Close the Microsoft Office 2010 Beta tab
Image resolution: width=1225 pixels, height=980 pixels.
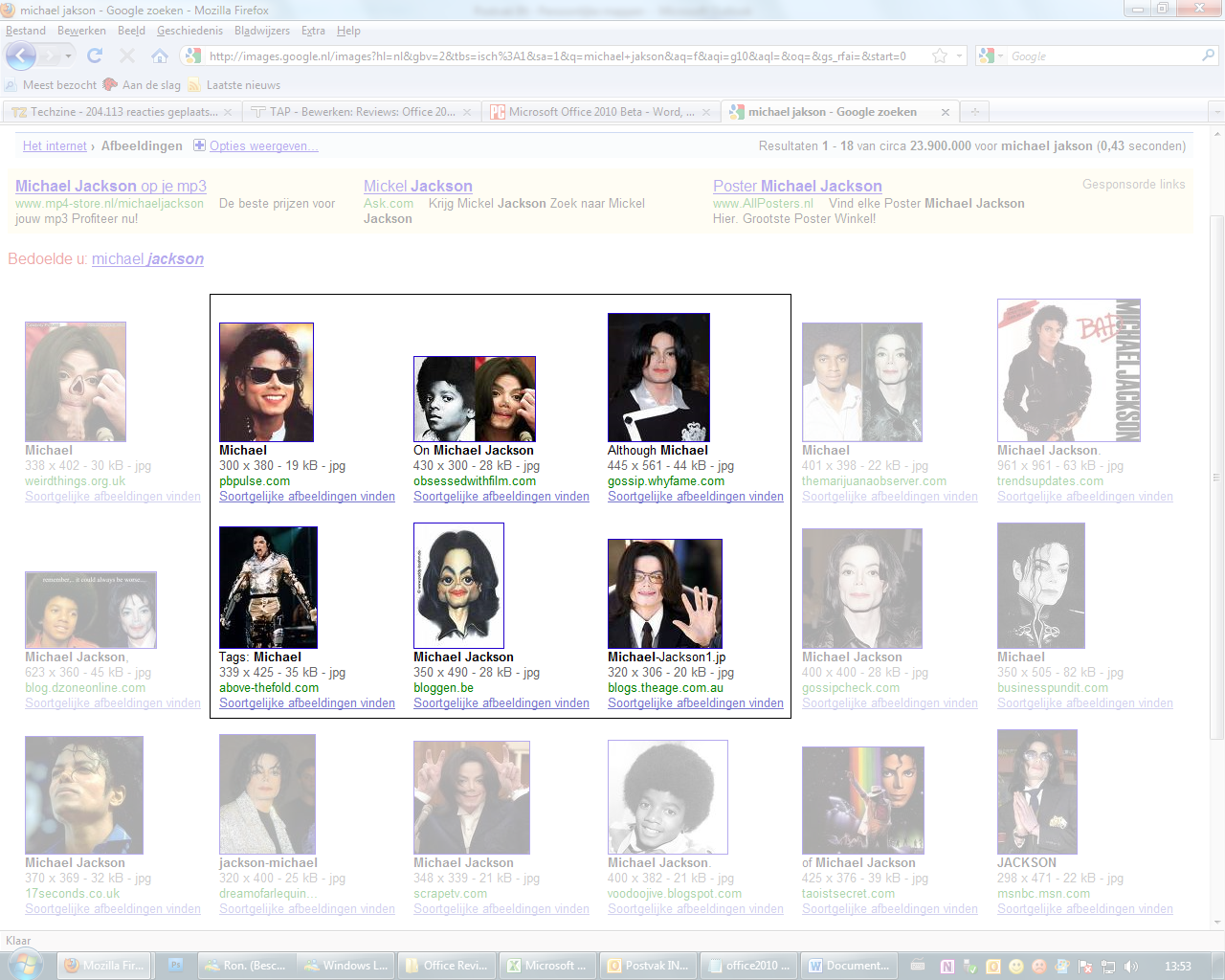(706, 112)
